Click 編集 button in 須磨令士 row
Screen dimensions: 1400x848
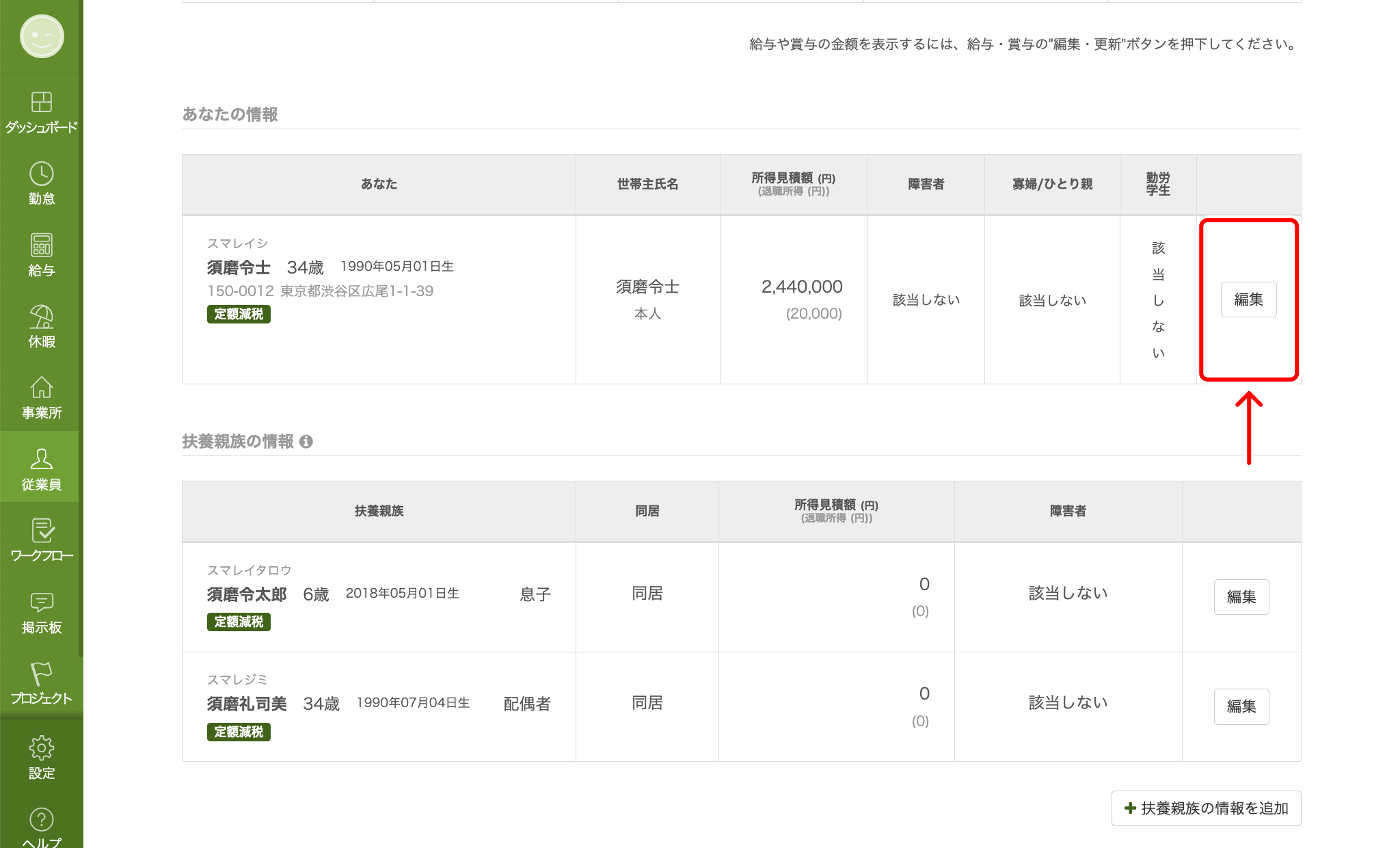(x=1248, y=300)
